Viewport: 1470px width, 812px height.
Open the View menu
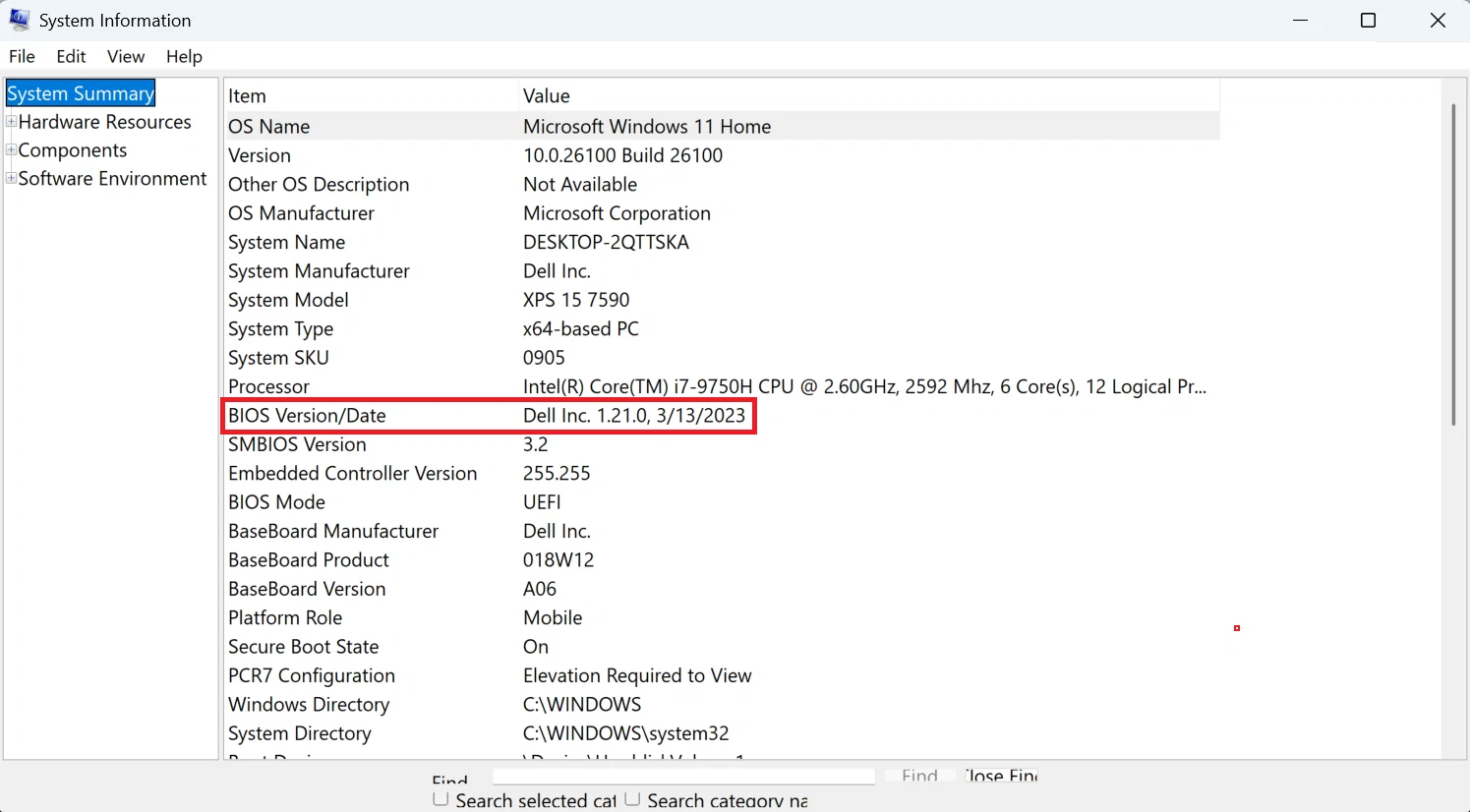pyautogui.click(x=126, y=56)
